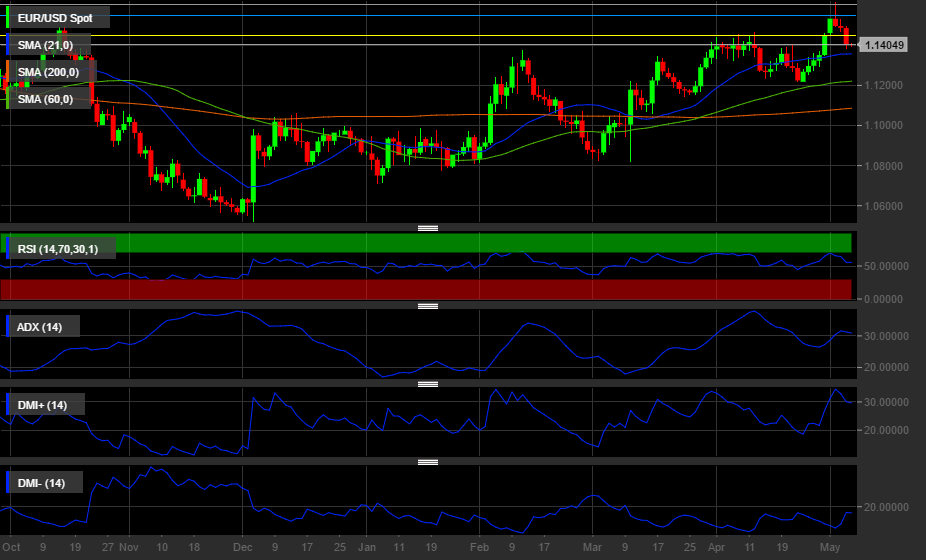Screen dimensions: 926x560
Task: Grab the splitter handle above the DMI- pane
Action: click(x=428, y=462)
